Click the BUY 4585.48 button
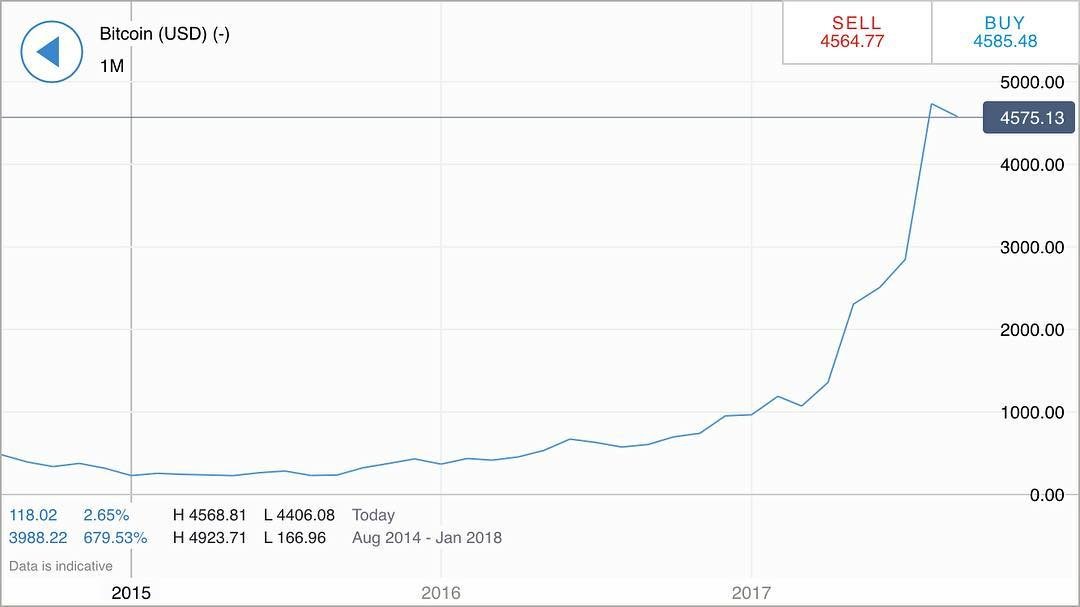 coord(1005,32)
